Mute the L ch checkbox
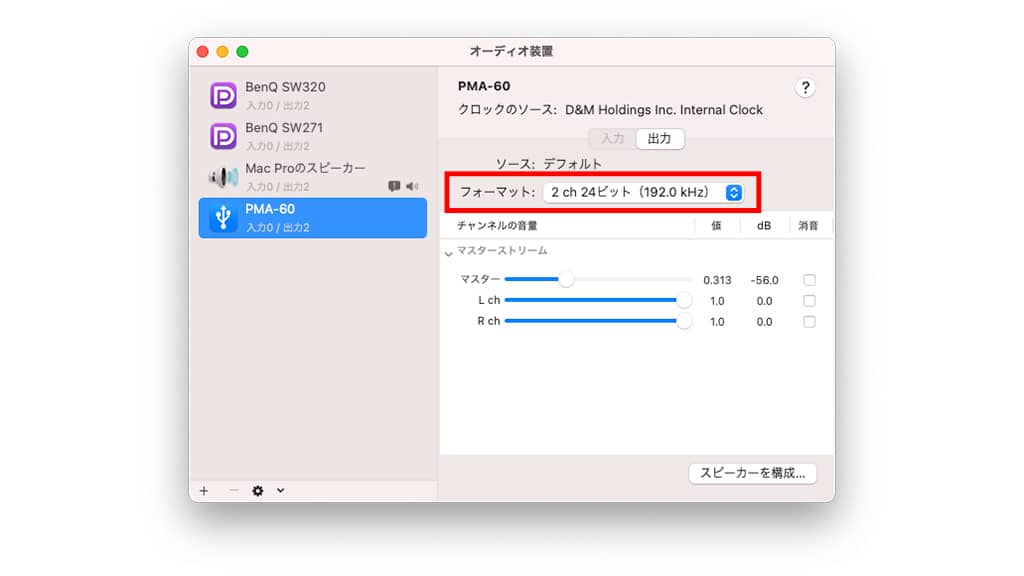This screenshot has height=576, width=1024. (809, 301)
